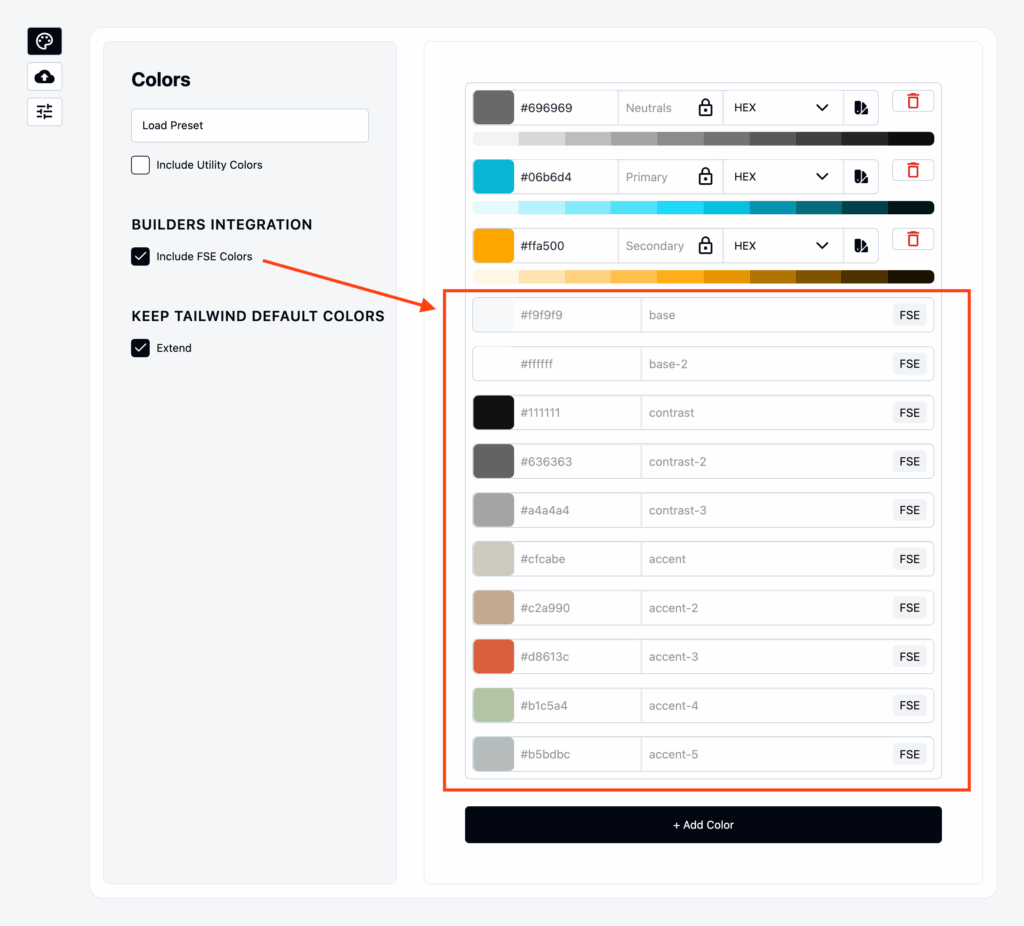1024x926 pixels.
Task: Delete the Primary color using trash icon
Action: coord(912,169)
